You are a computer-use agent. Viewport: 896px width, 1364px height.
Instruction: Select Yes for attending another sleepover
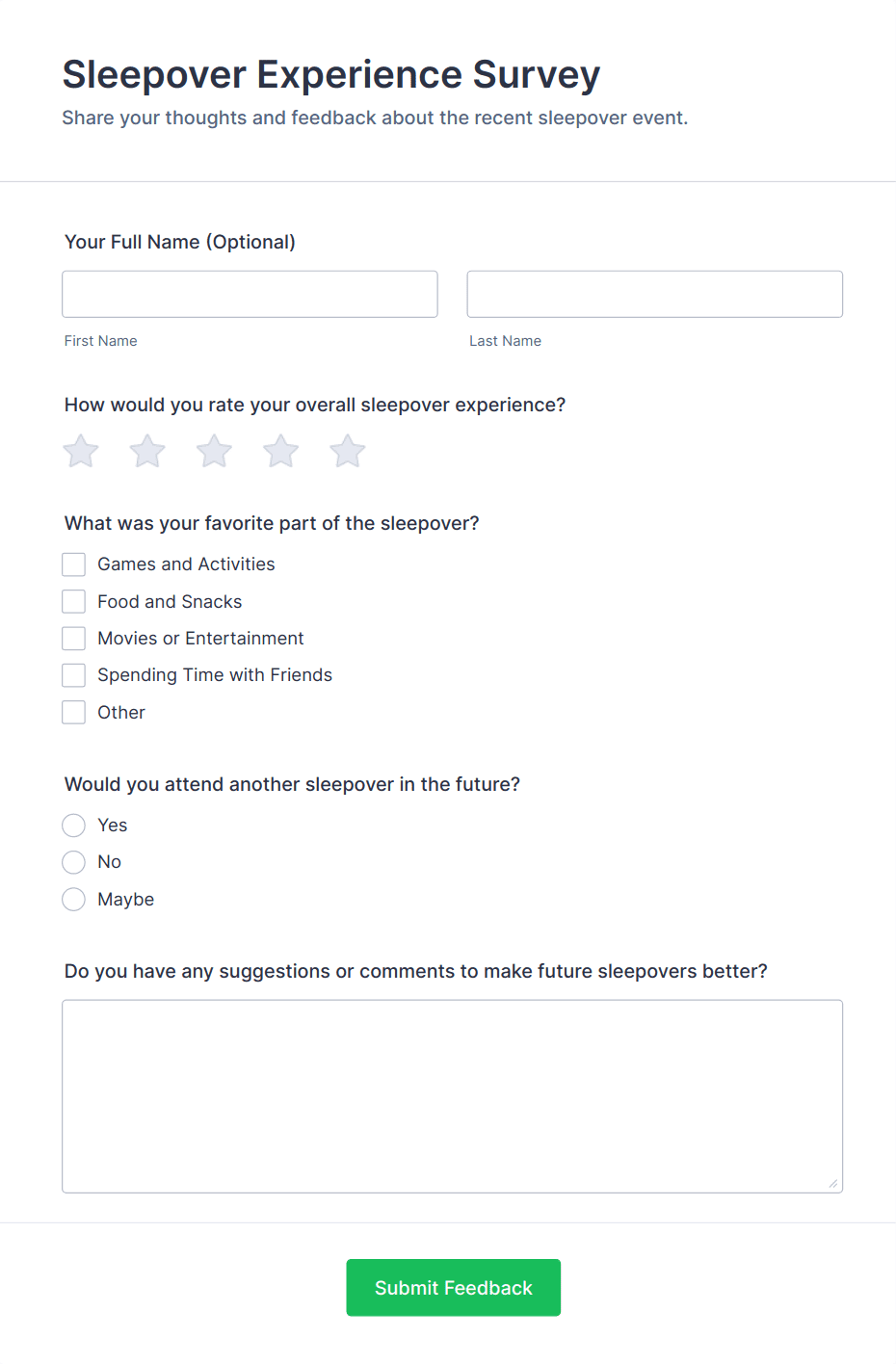click(73, 825)
